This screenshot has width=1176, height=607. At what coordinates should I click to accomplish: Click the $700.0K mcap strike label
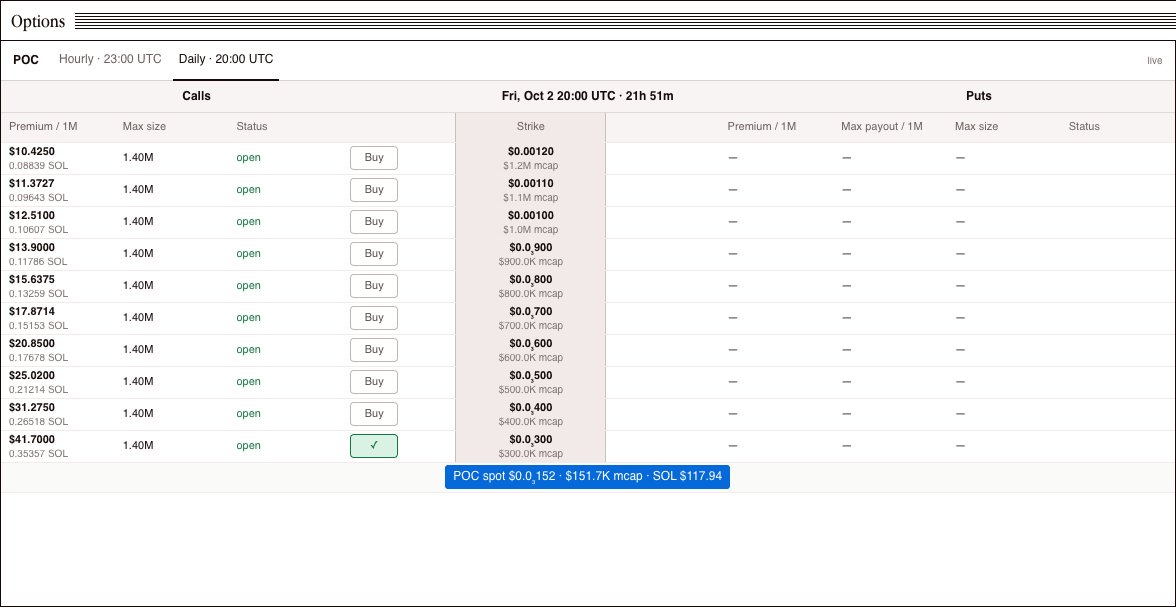pyautogui.click(x=530, y=326)
